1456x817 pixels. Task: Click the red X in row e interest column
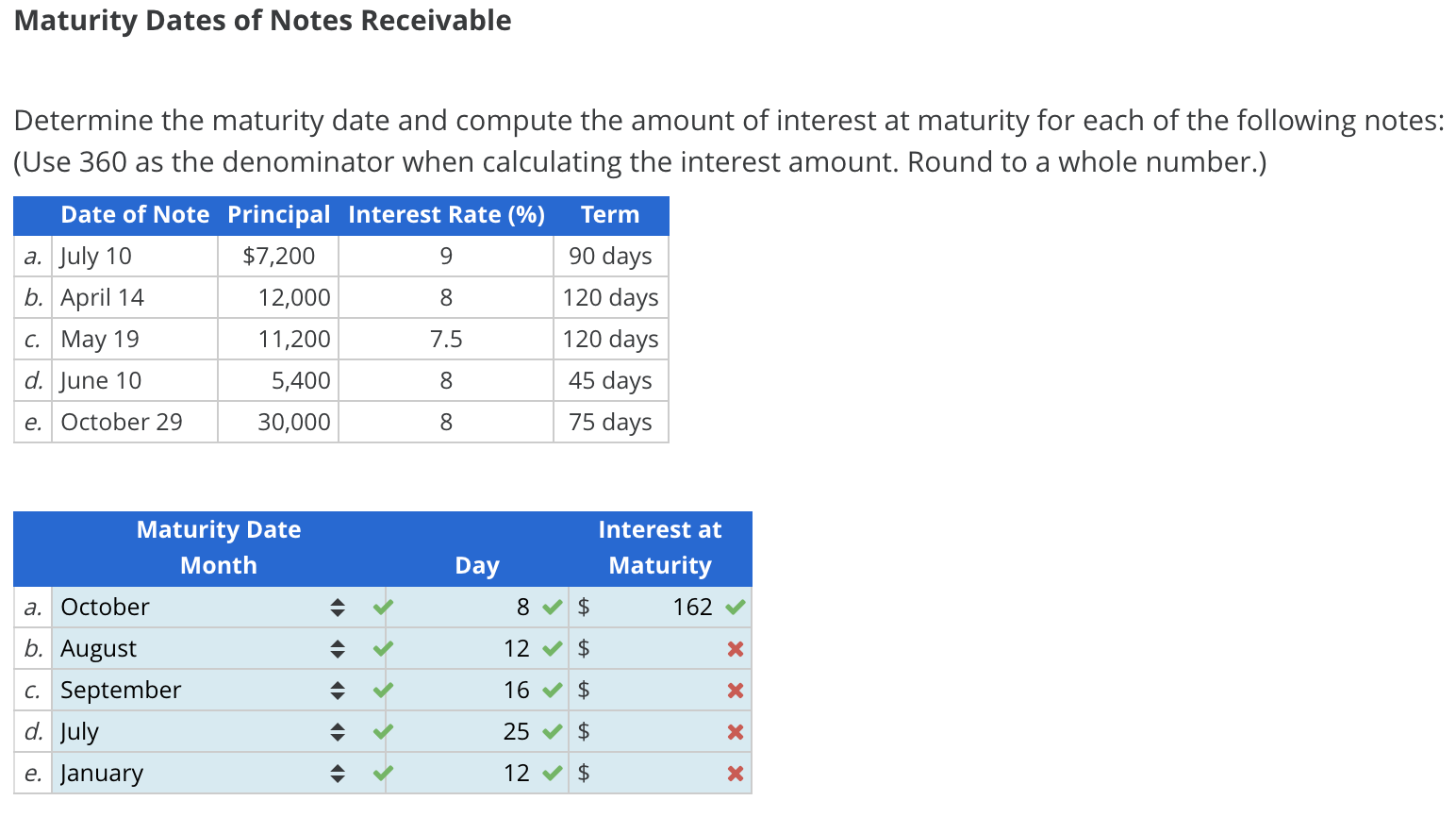click(735, 774)
